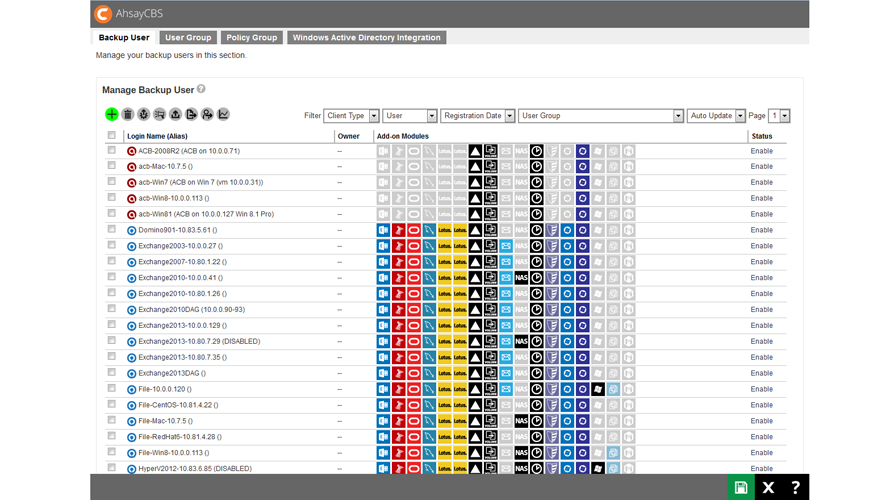Expand the Auto Update filter dropdown
The width and height of the screenshot is (890, 500).
(716, 116)
